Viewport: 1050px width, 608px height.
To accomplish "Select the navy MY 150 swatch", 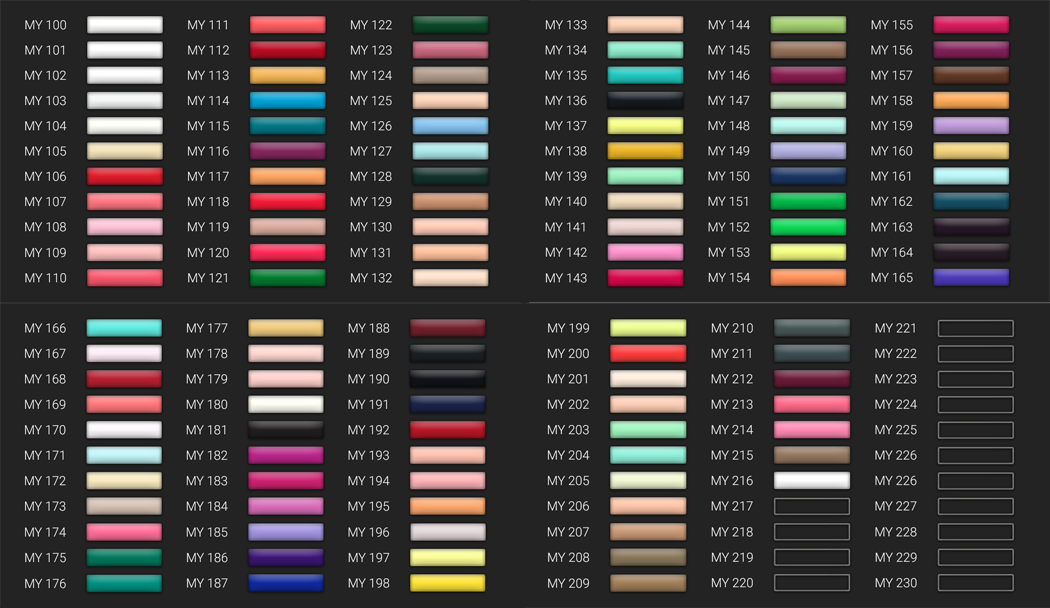I will pos(808,176).
